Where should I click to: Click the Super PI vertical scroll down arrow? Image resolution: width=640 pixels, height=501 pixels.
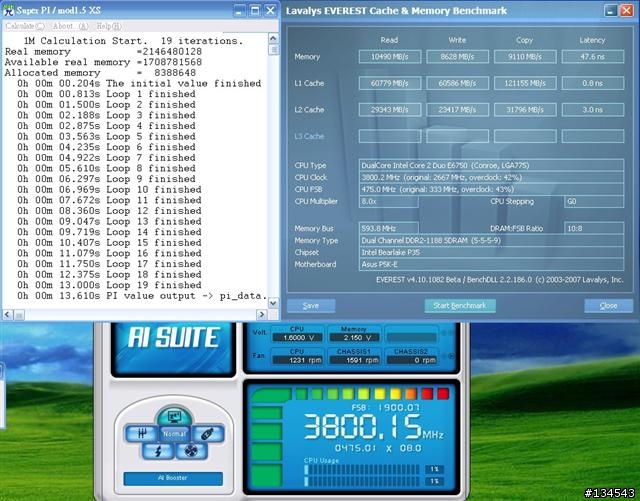[x=273, y=303]
